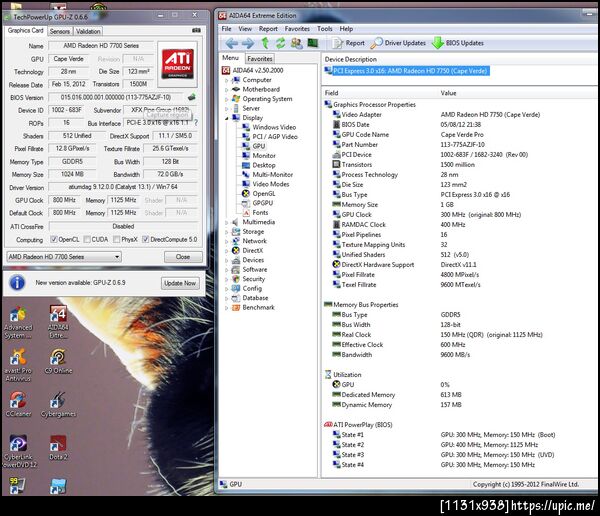
Task: Click the Close button in GPU-Z
Action: 183,257
